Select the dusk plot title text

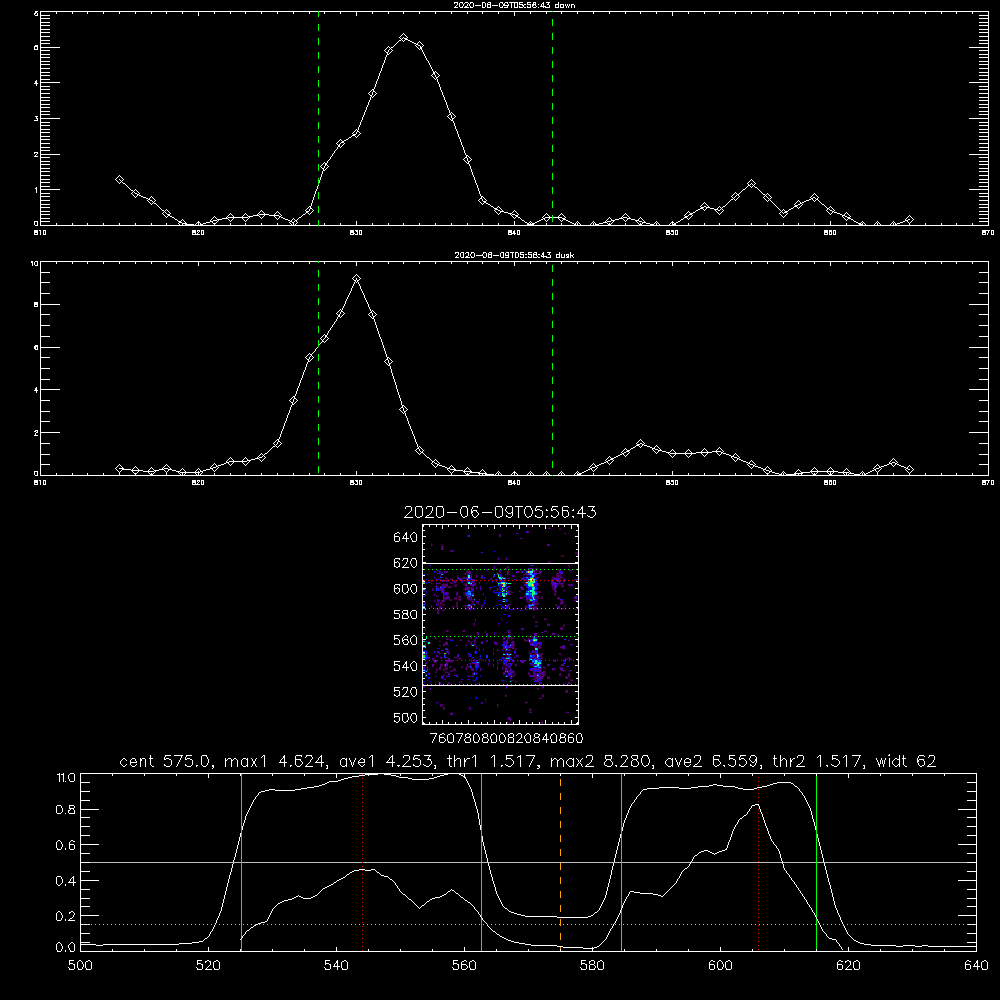point(514,255)
